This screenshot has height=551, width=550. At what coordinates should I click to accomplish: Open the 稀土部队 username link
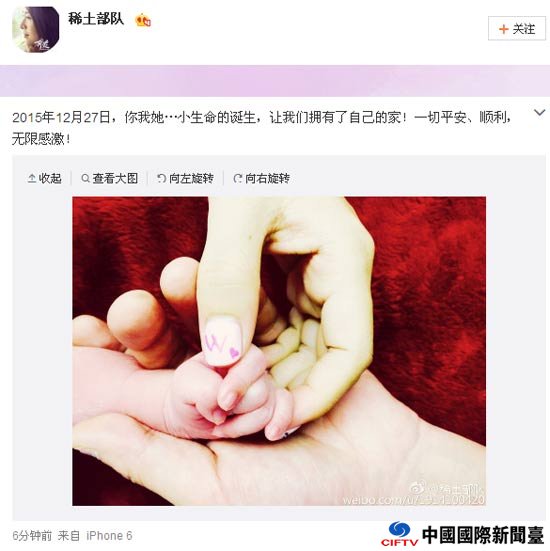click(96, 18)
